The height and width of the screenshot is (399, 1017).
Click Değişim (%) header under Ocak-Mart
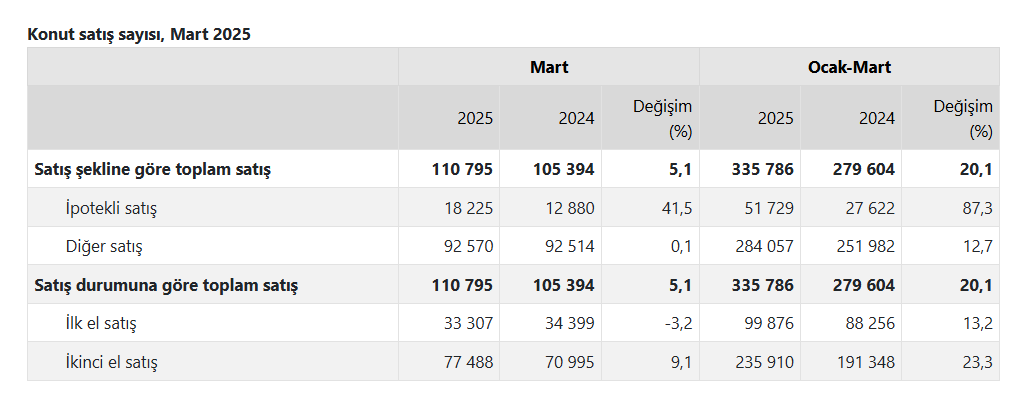(963, 119)
